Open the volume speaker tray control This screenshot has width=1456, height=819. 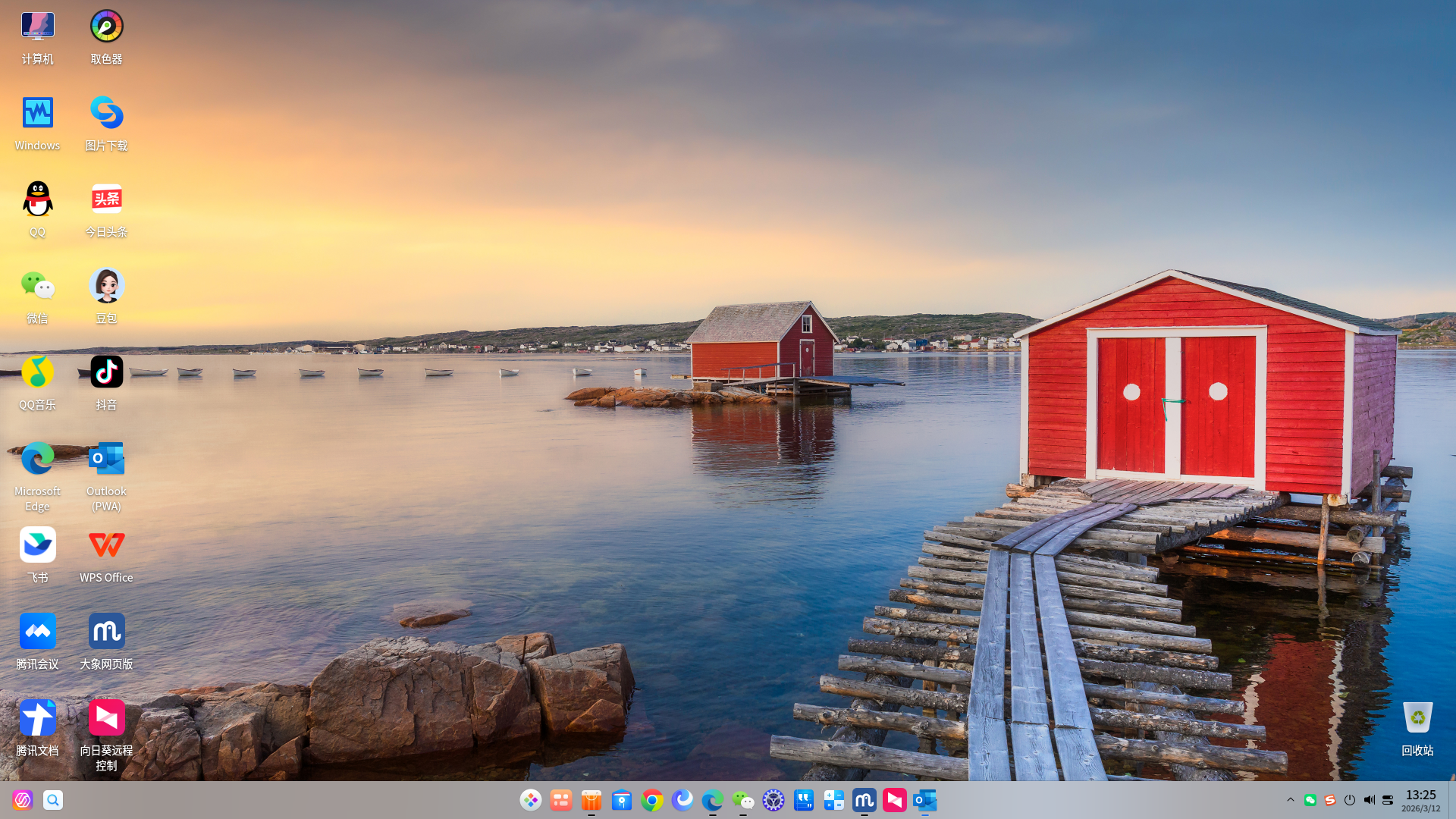(1369, 800)
